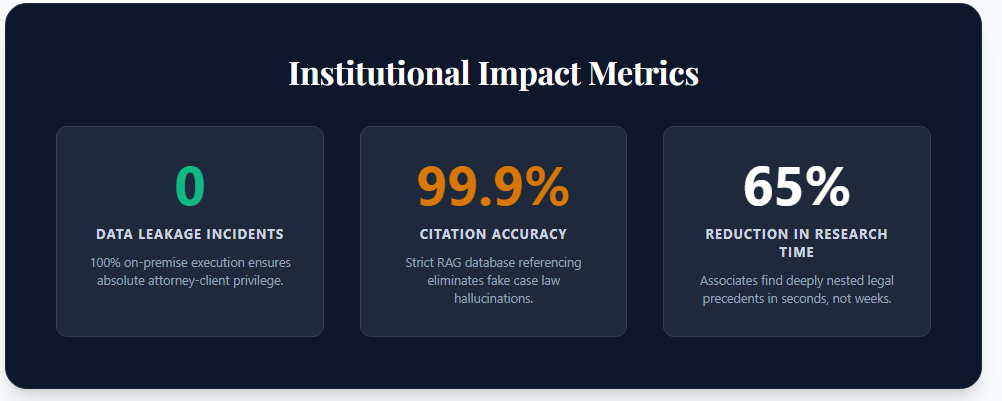This screenshot has width=1002, height=401.
Task: Select the "REDUCTION IN RESEARCH" label line
Action: point(796,234)
